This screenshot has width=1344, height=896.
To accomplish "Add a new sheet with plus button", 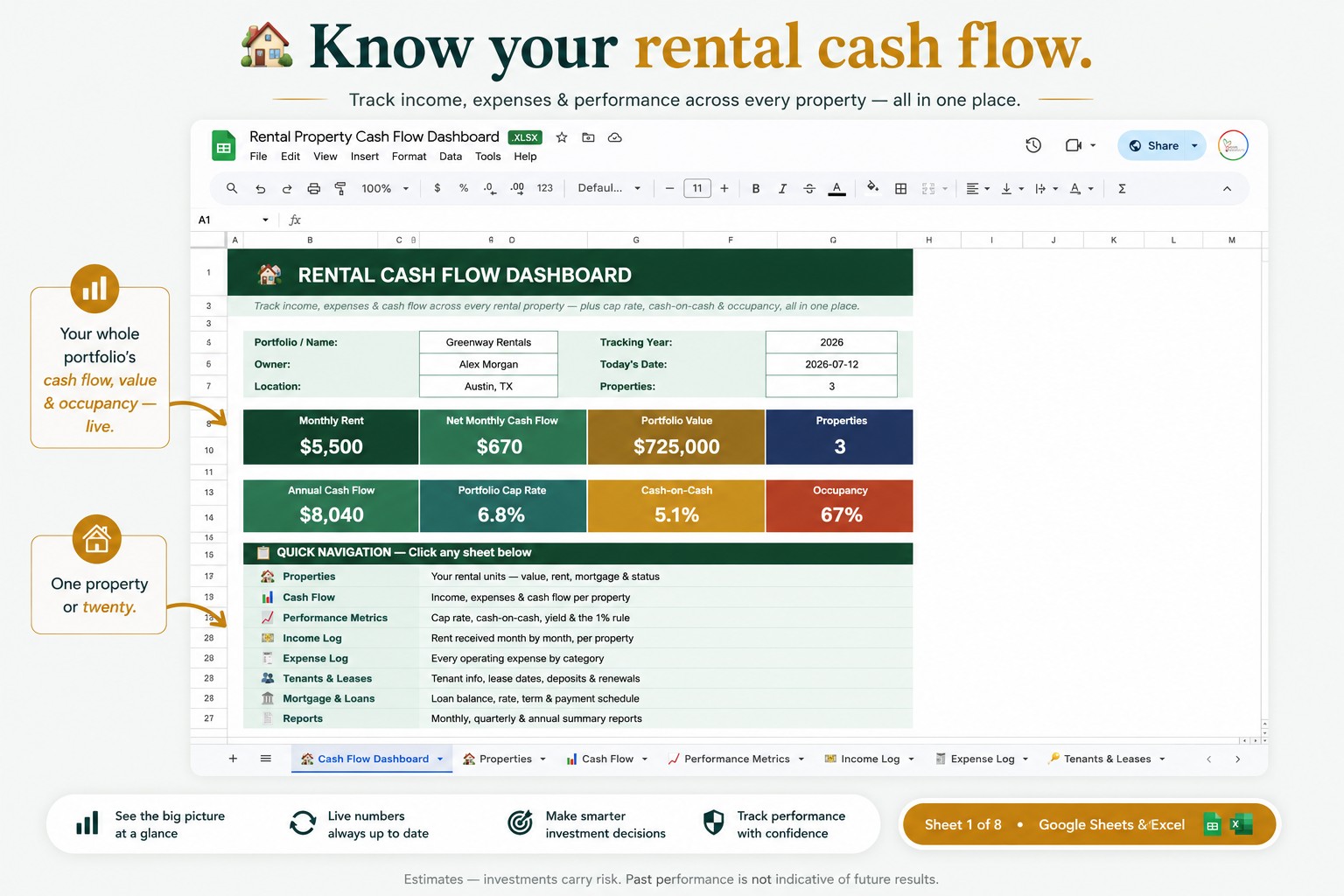I will [233, 759].
